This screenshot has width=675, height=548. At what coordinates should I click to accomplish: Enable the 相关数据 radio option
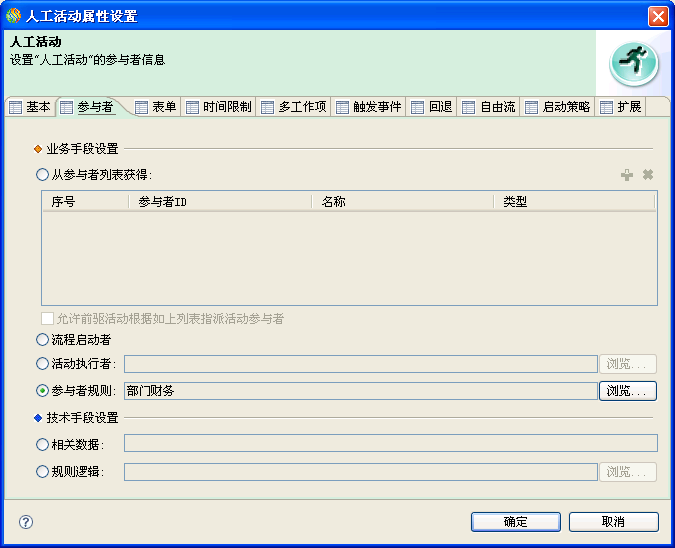[x=42, y=444]
